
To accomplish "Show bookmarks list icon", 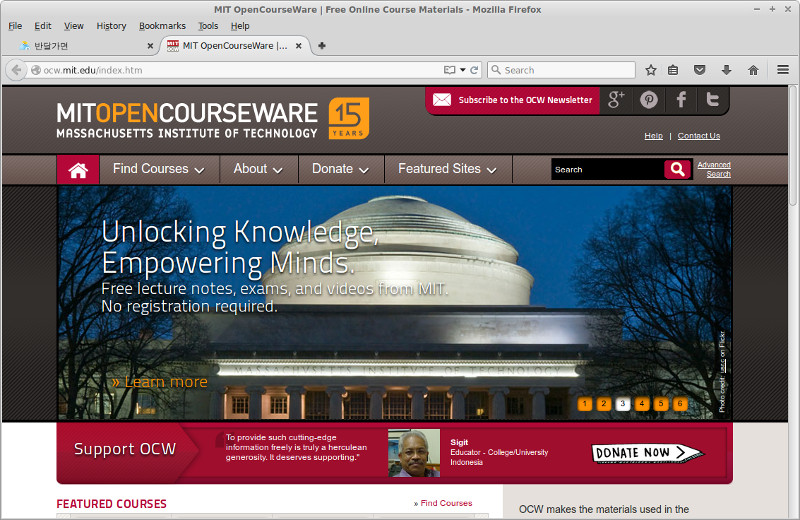I will pyautogui.click(x=673, y=70).
